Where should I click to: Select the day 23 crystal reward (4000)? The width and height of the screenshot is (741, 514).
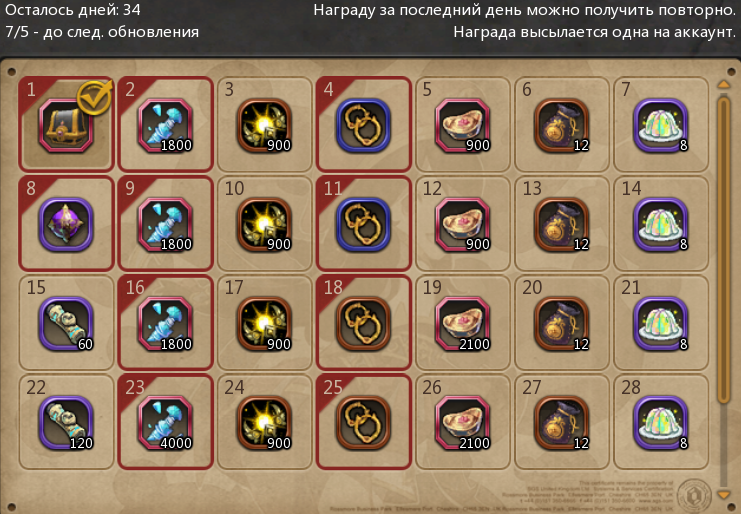[x=165, y=423]
